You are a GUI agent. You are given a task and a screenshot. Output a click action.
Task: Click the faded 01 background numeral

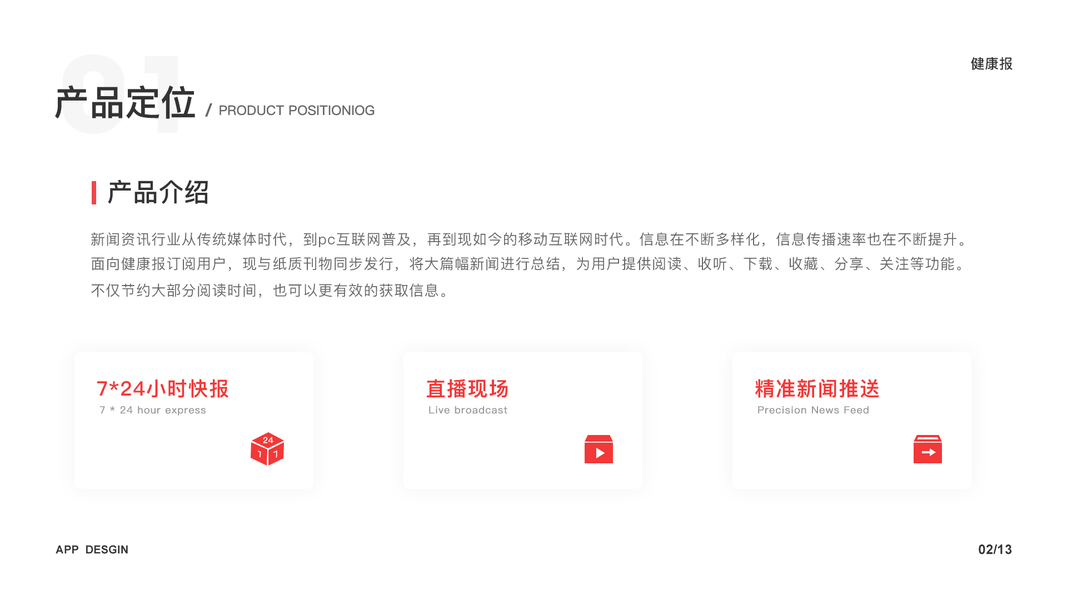(x=121, y=94)
